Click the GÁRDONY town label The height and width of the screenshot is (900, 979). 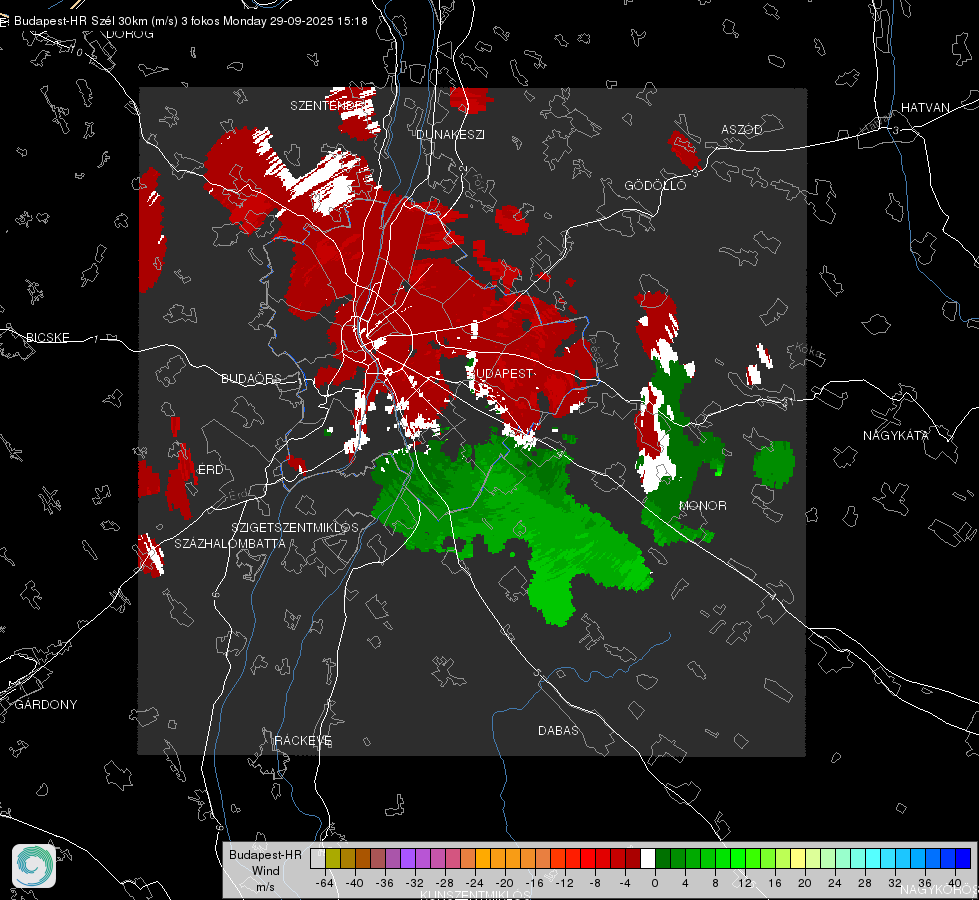coord(46,705)
